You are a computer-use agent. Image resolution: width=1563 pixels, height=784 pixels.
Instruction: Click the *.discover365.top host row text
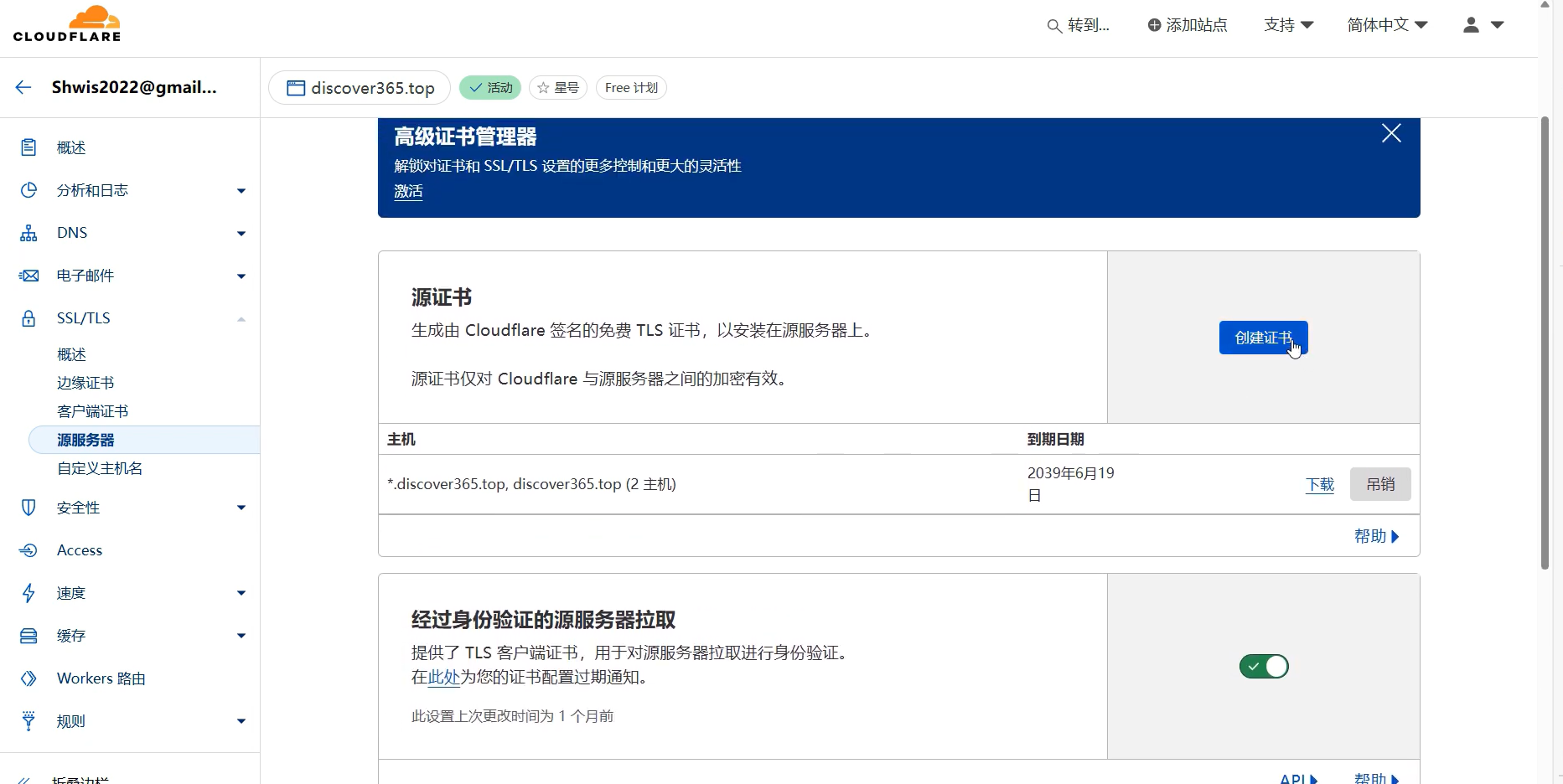point(531,484)
